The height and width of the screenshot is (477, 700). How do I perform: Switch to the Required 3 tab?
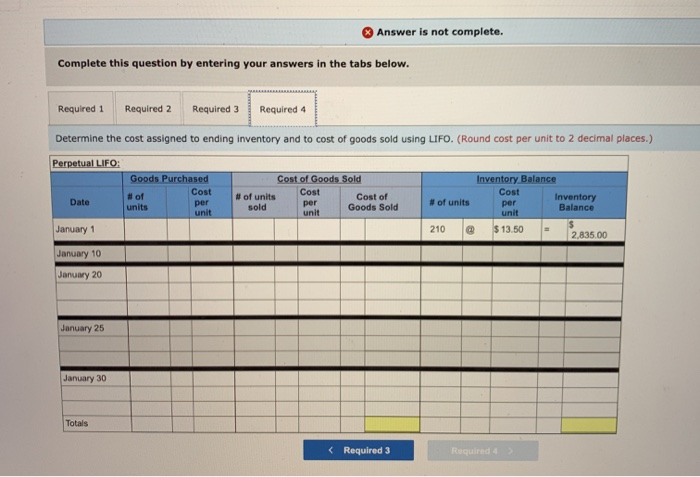[x=215, y=109]
